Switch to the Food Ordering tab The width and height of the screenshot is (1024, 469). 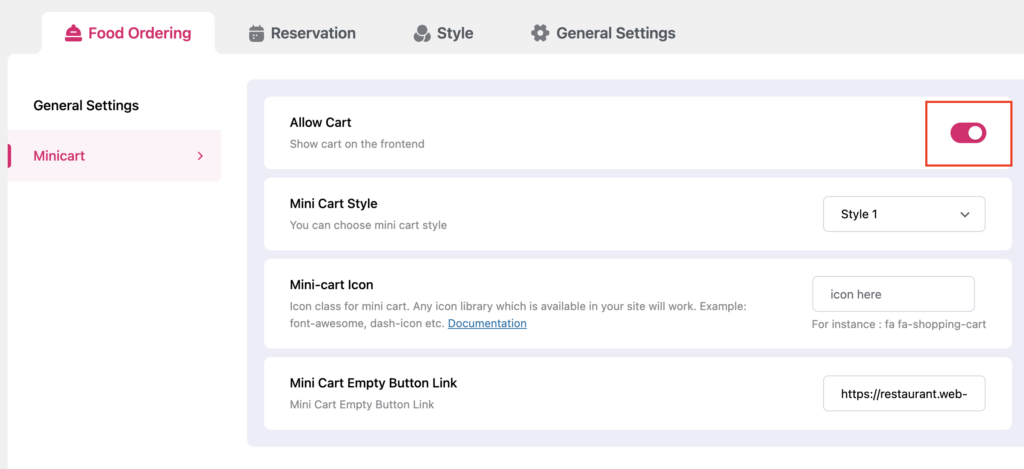click(x=139, y=33)
